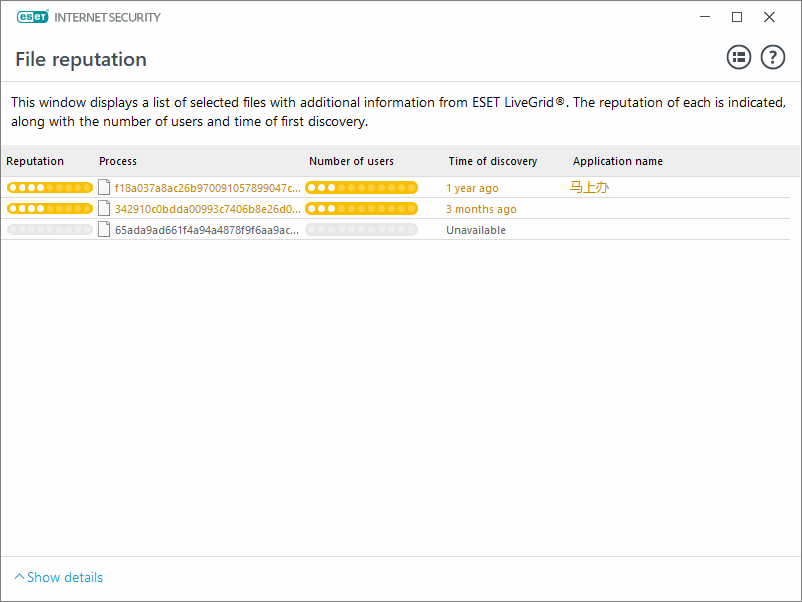Click the application name 马上办

pyautogui.click(x=589, y=187)
